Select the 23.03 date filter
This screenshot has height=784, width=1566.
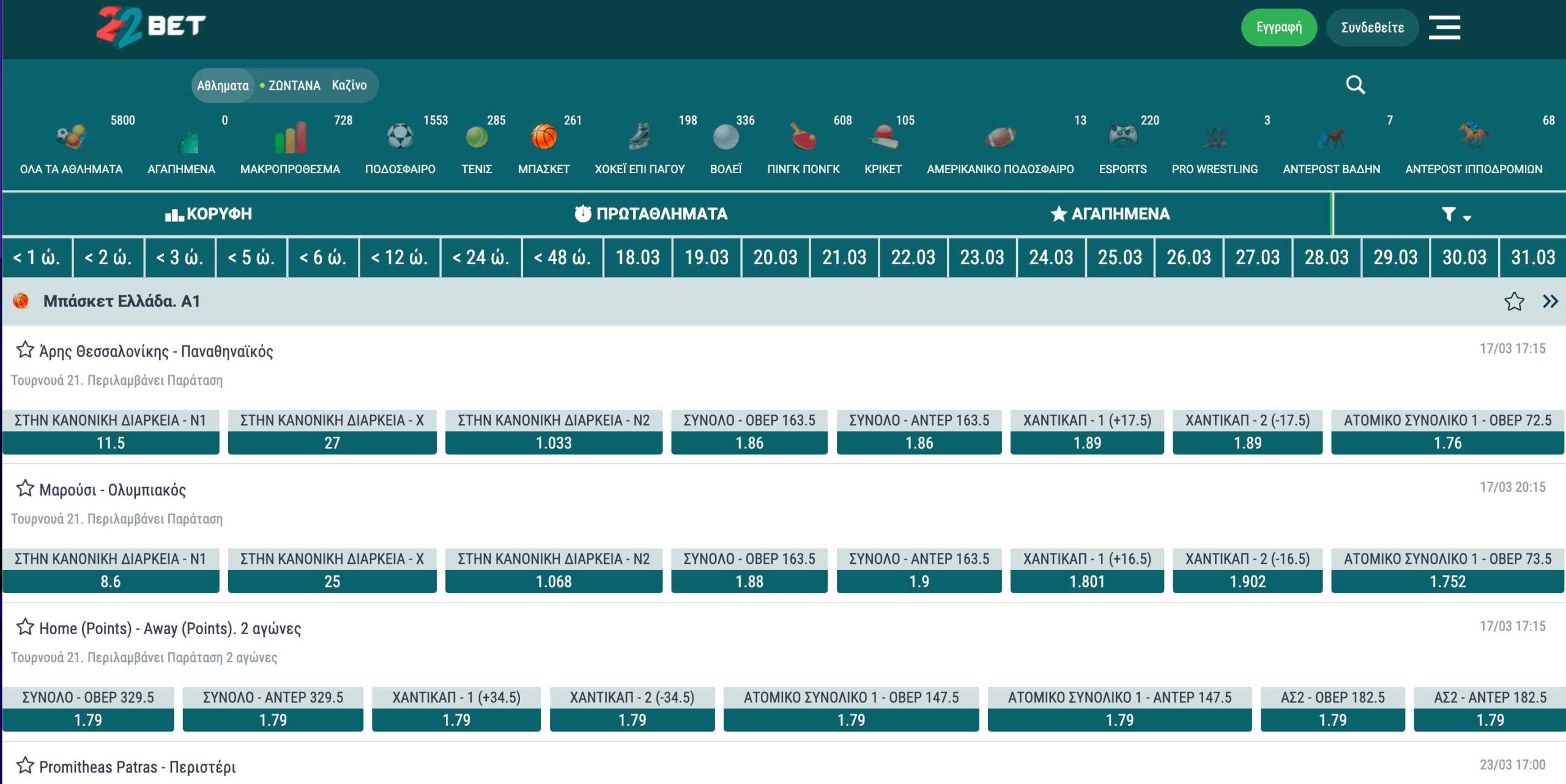(981, 257)
